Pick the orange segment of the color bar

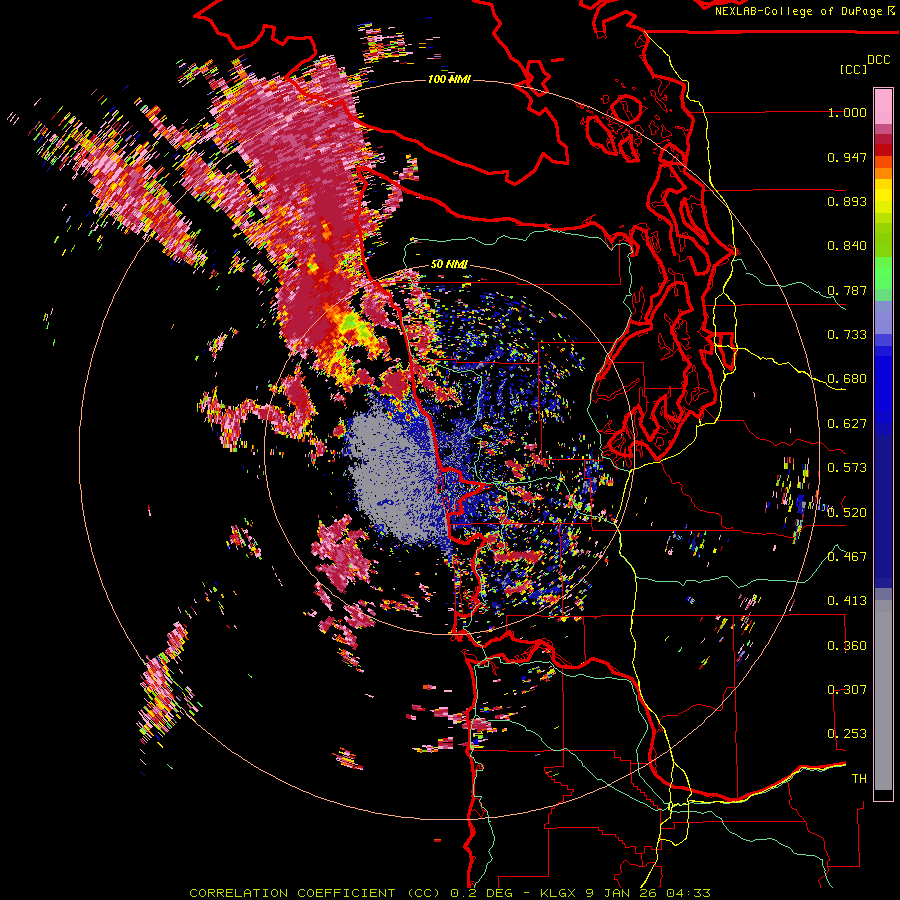883,173
